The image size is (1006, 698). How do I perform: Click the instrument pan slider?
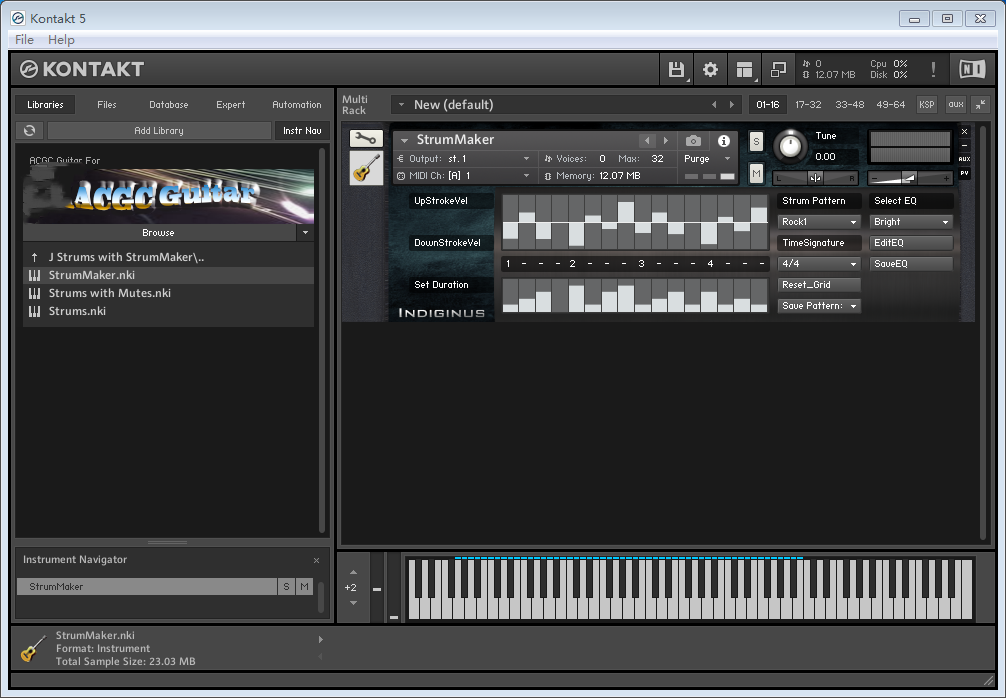pyautogui.click(x=815, y=178)
